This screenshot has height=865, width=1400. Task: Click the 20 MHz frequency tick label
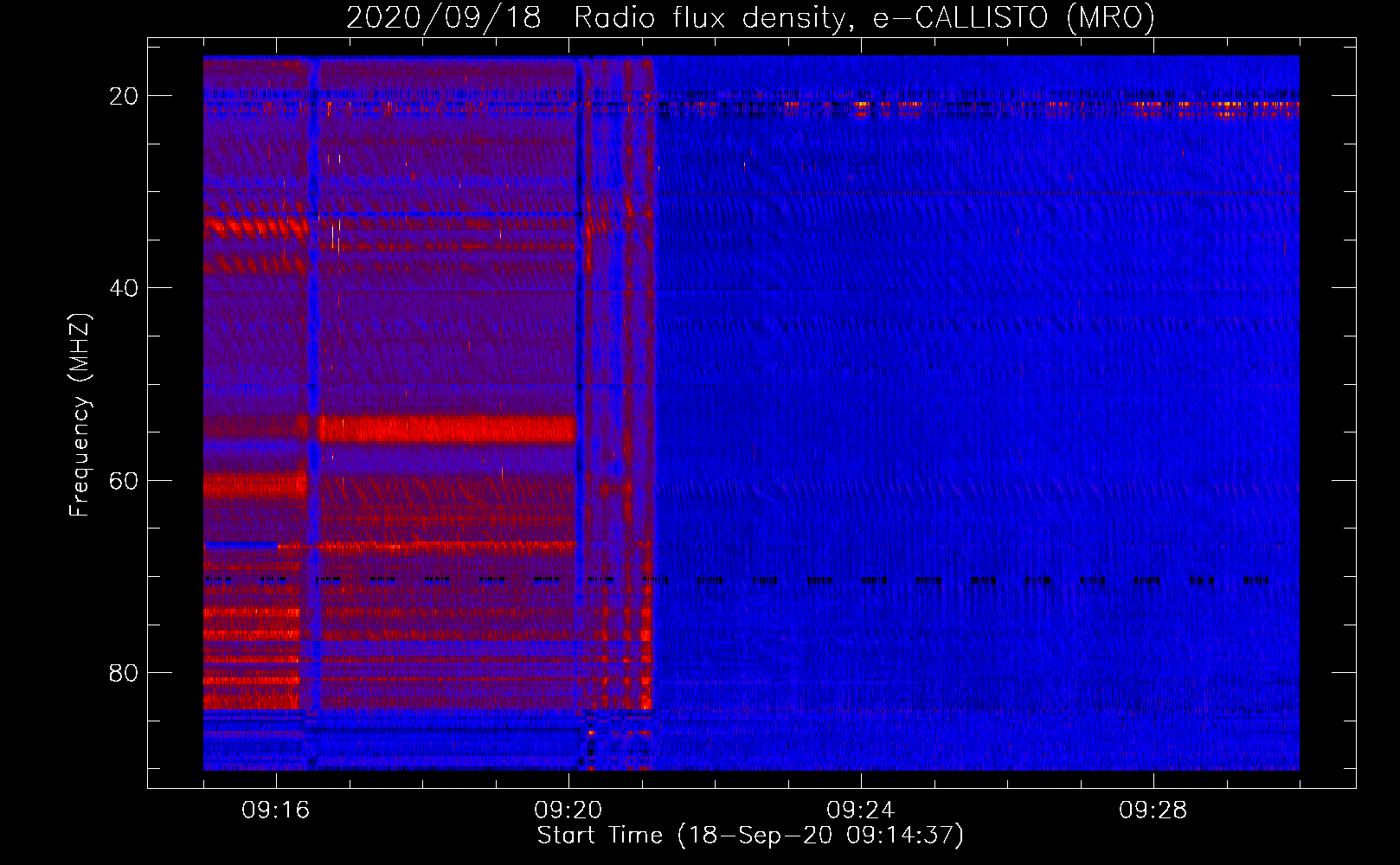click(x=124, y=96)
